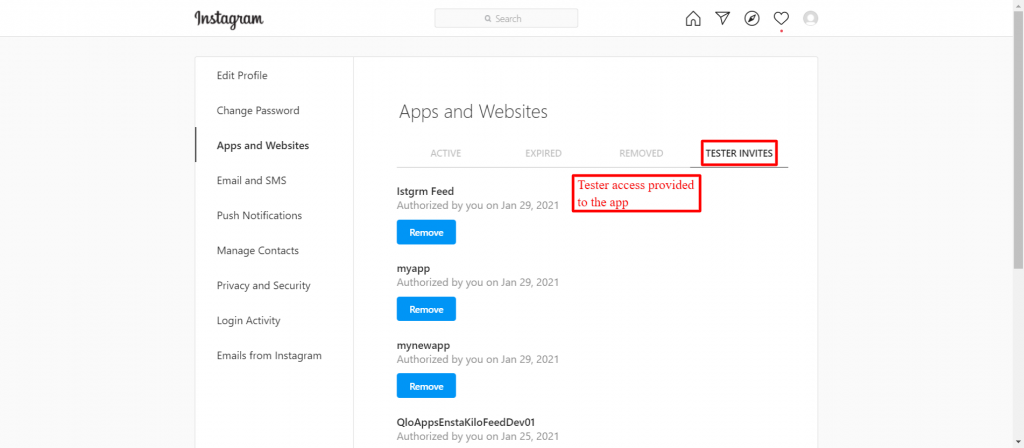
Task: Remove the Istgrm Feed app
Action: pyautogui.click(x=426, y=232)
